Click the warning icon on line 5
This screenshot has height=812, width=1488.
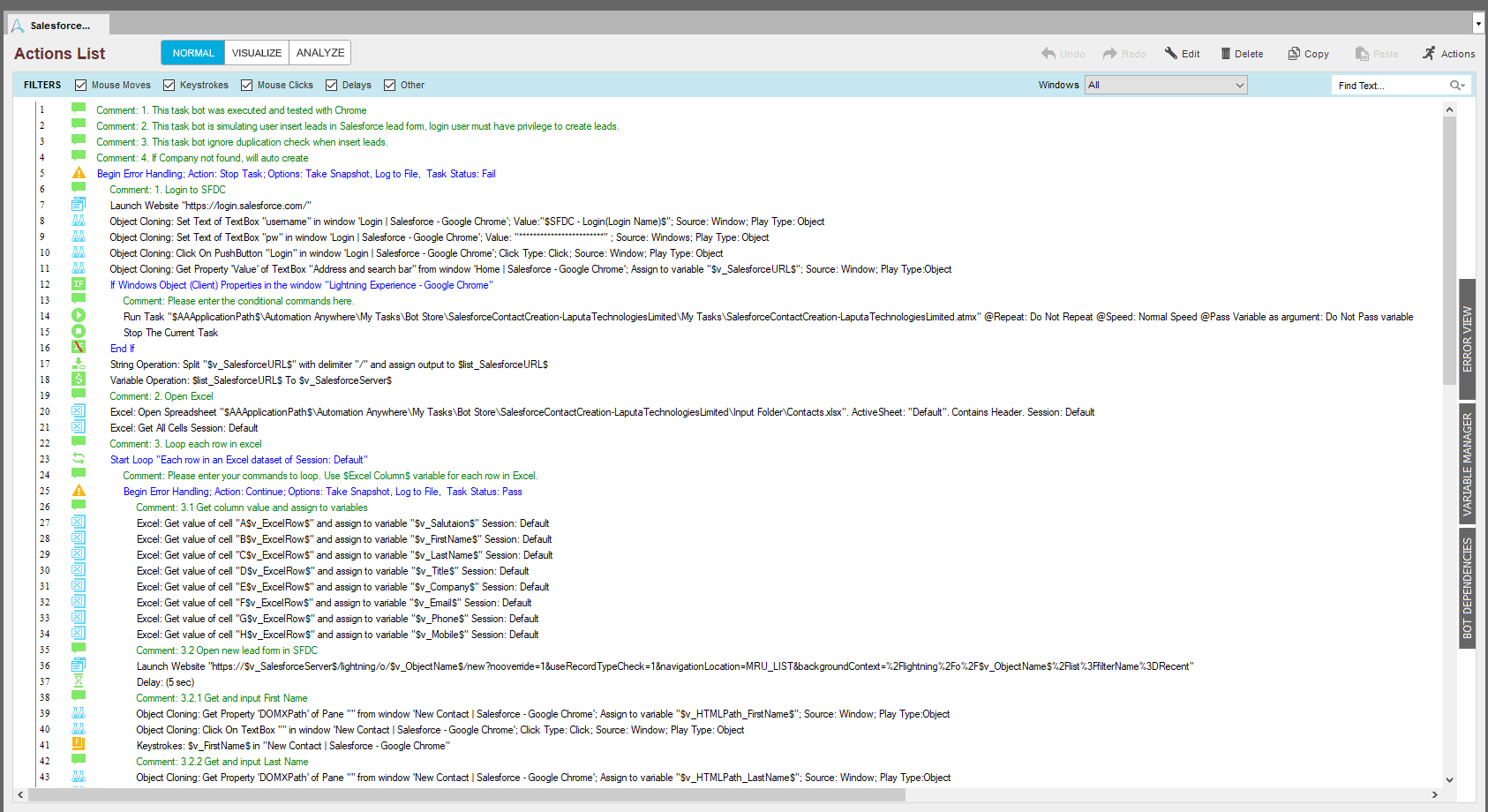[79, 173]
